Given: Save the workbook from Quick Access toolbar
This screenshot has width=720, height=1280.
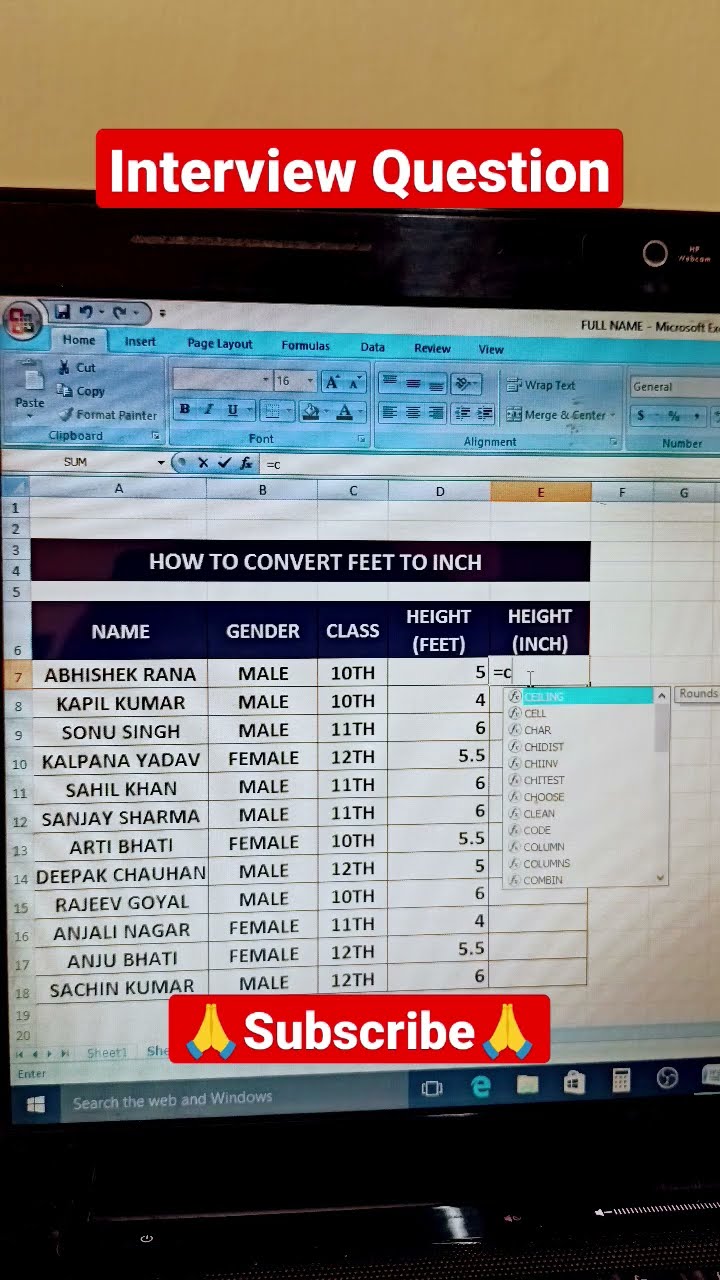Looking at the screenshot, I should point(63,312).
